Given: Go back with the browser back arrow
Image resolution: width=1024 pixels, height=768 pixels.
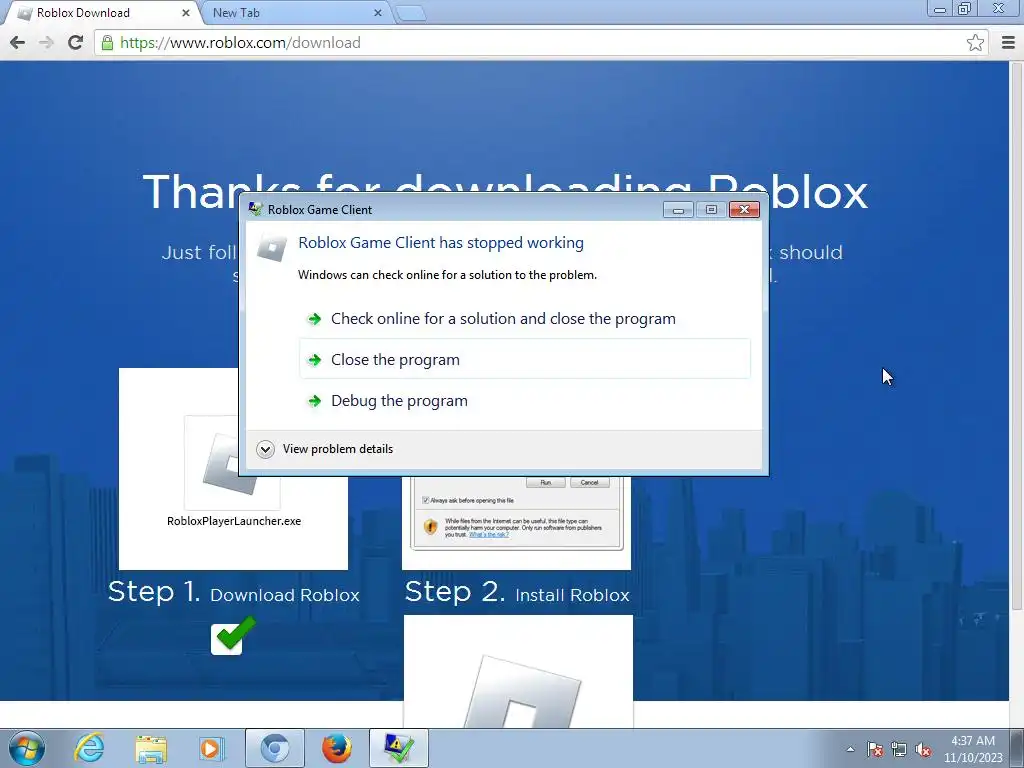Looking at the screenshot, I should (18, 42).
